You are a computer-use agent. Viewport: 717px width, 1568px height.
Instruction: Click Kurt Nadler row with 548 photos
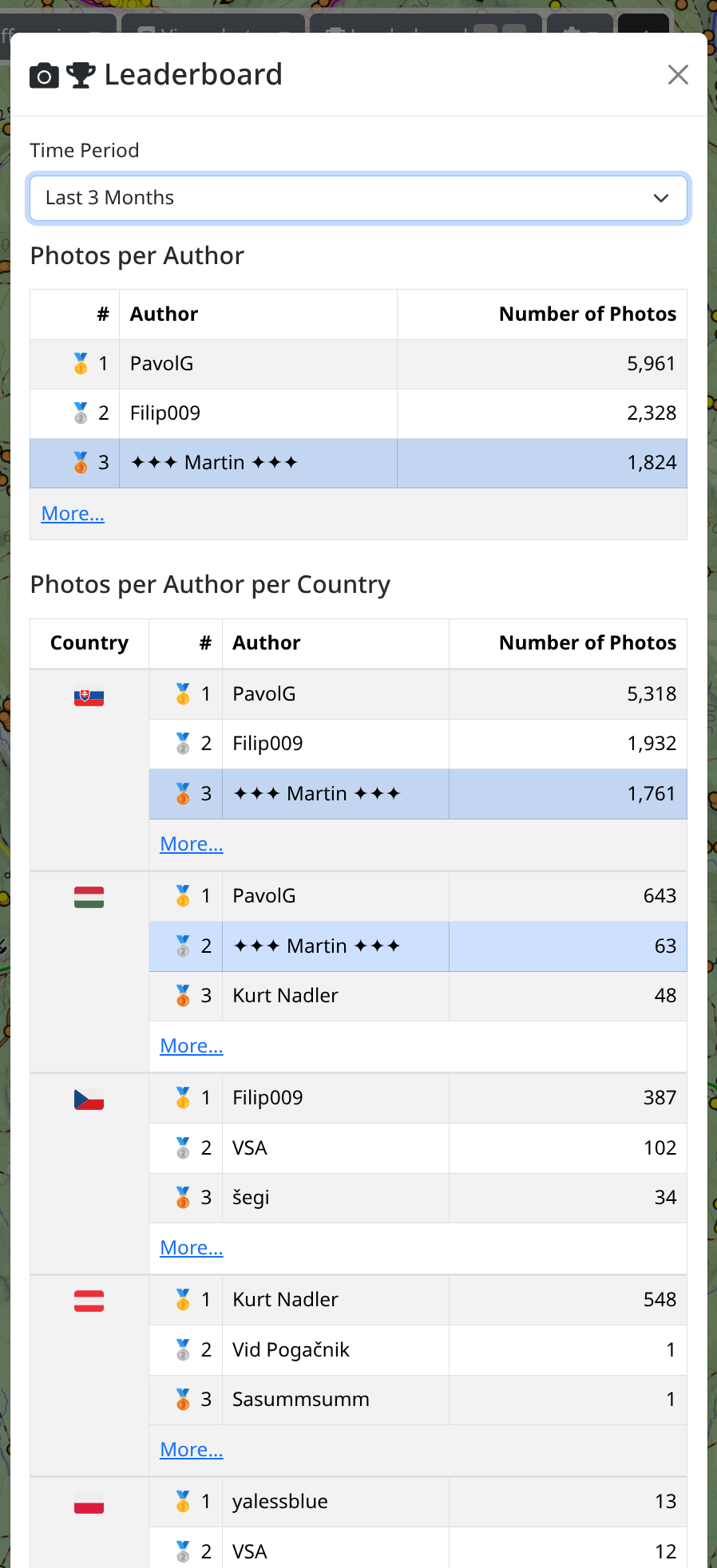tap(417, 1300)
